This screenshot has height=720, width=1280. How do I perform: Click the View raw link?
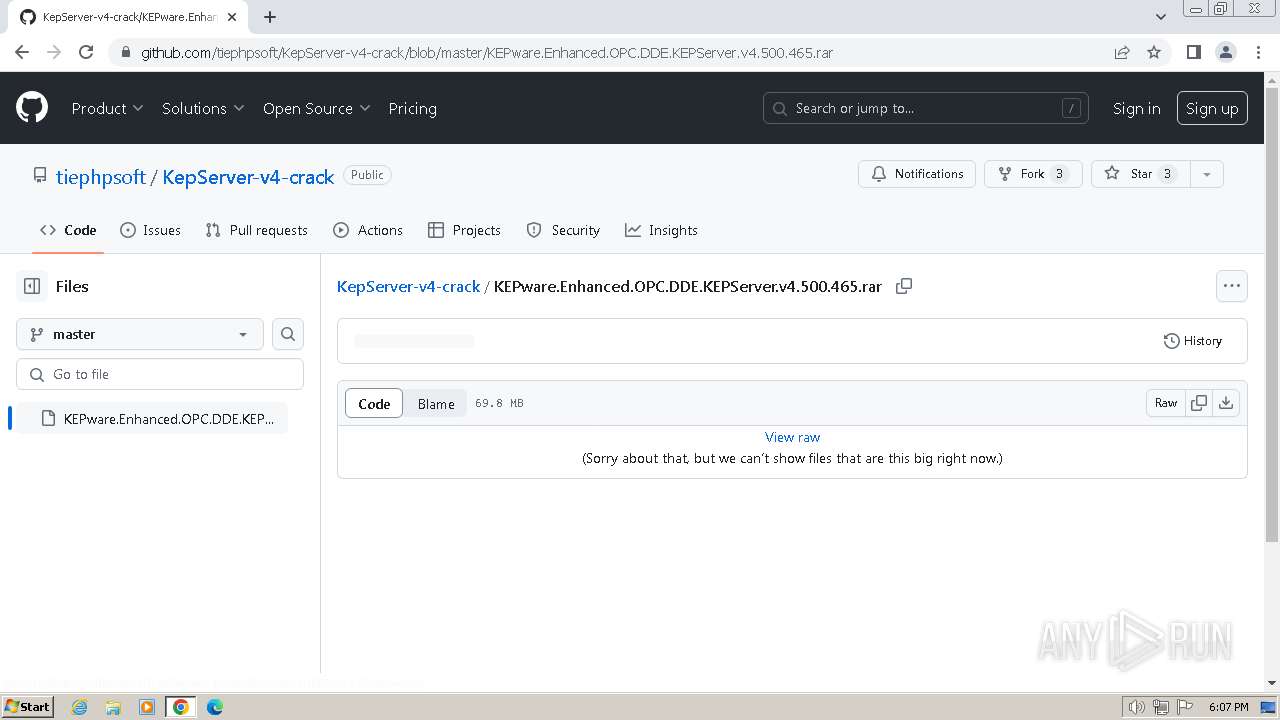coord(792,437)
